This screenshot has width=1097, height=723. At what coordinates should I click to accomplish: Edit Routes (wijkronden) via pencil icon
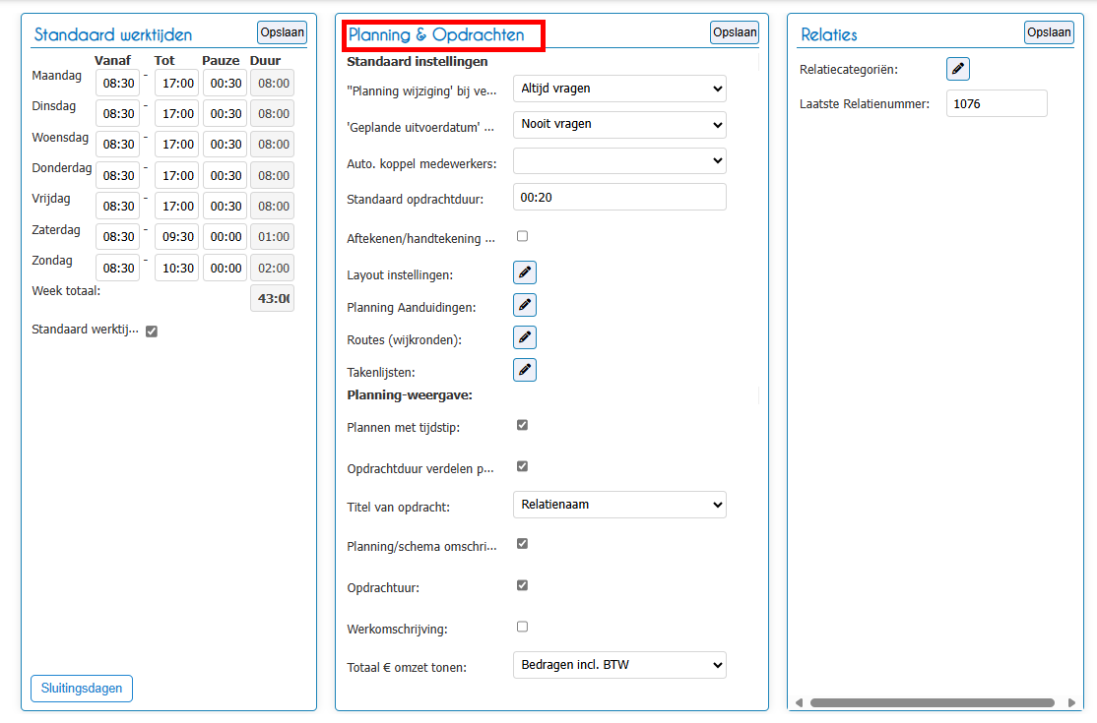pos(525,337)
